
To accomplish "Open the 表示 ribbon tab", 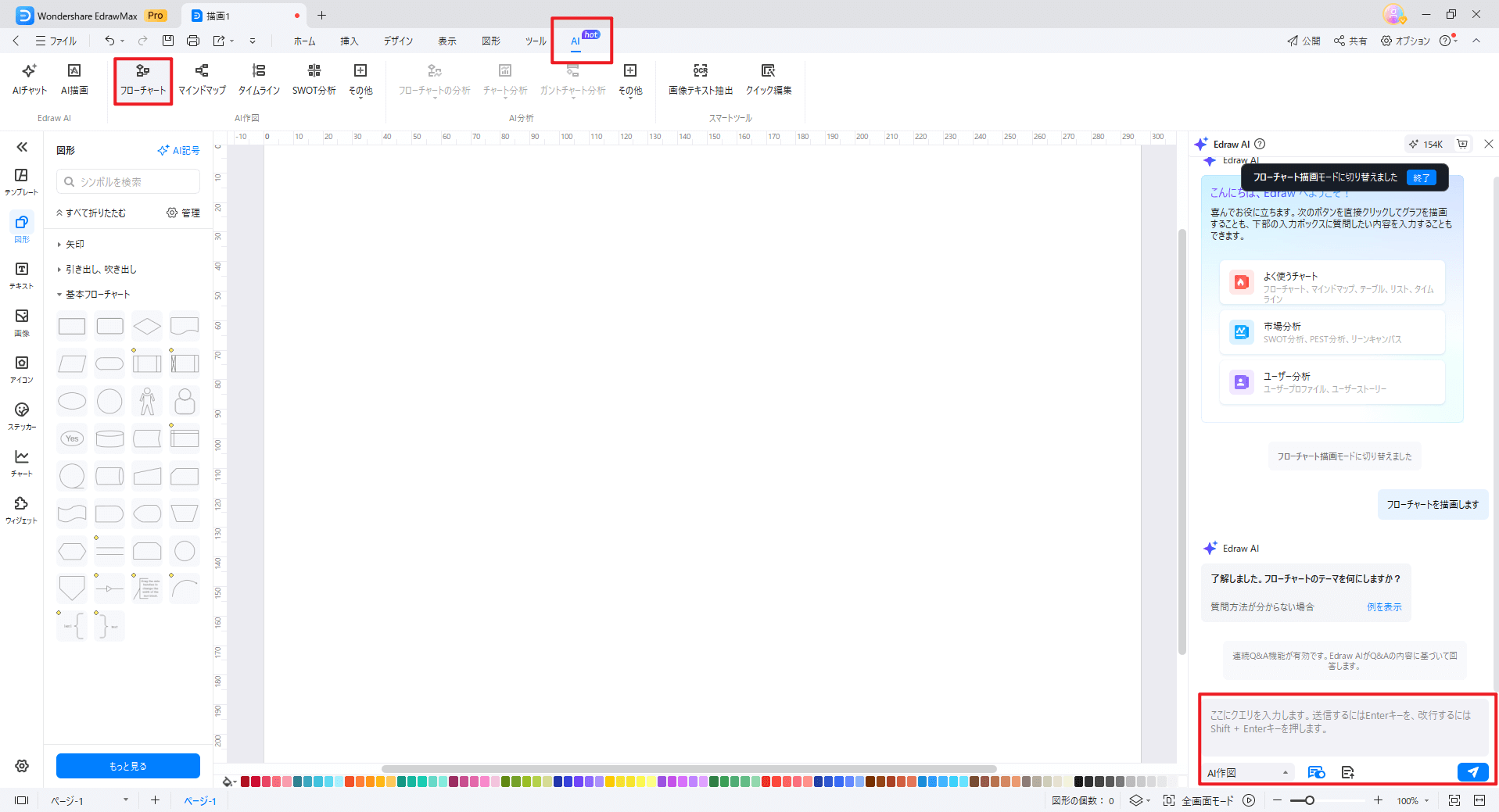I will pos(446,41).
